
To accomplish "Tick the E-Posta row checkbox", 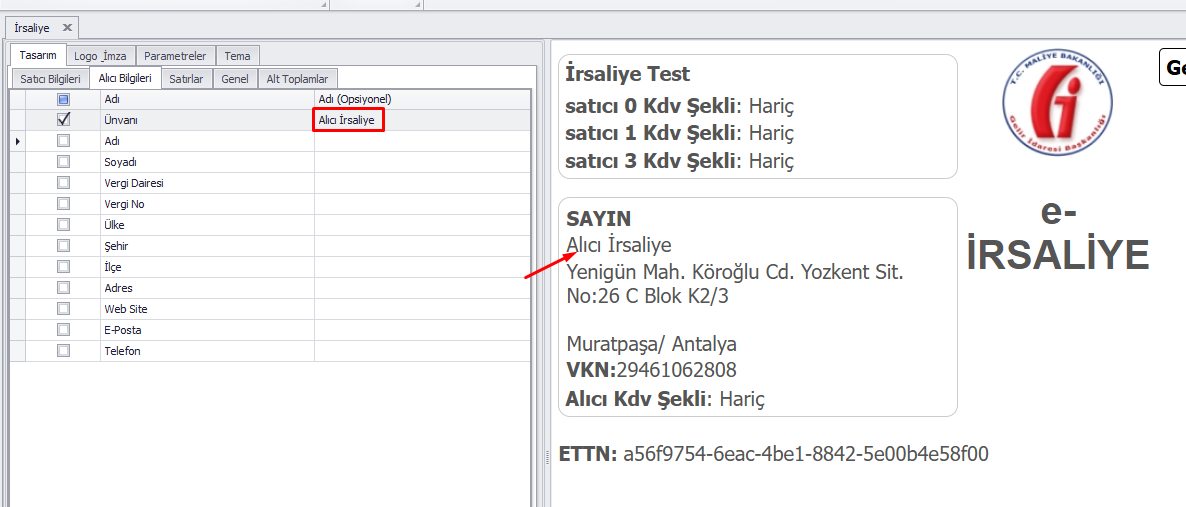I will point(63,330).
